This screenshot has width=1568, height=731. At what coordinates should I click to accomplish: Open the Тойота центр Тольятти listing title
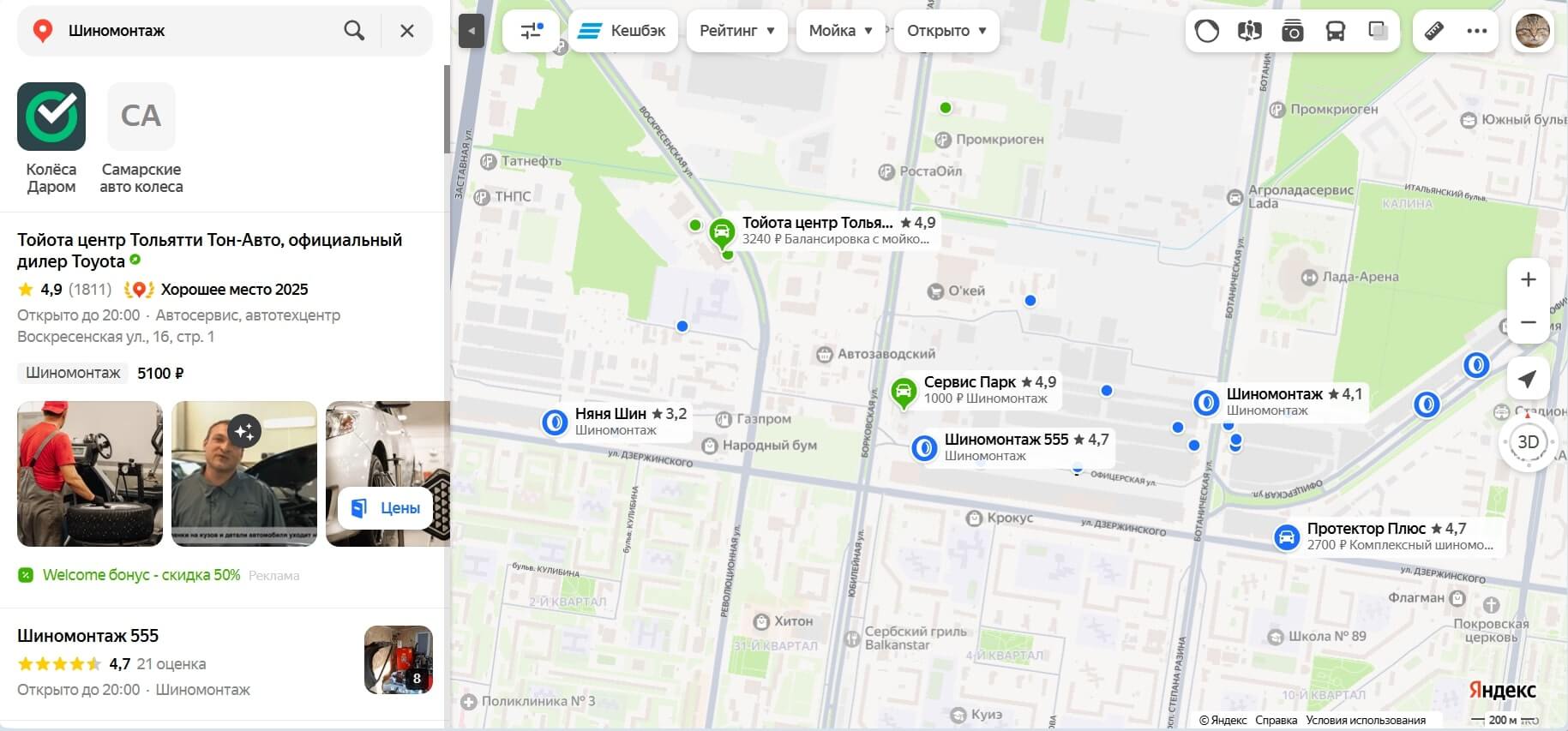209,250
